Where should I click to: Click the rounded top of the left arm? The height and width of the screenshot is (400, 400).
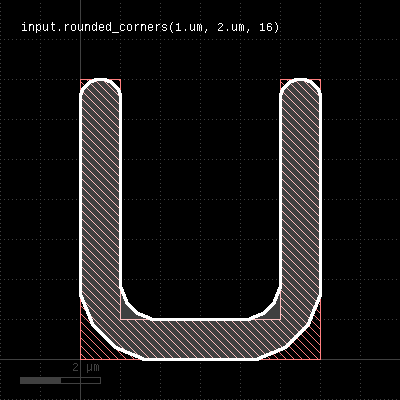click(100, 87)
